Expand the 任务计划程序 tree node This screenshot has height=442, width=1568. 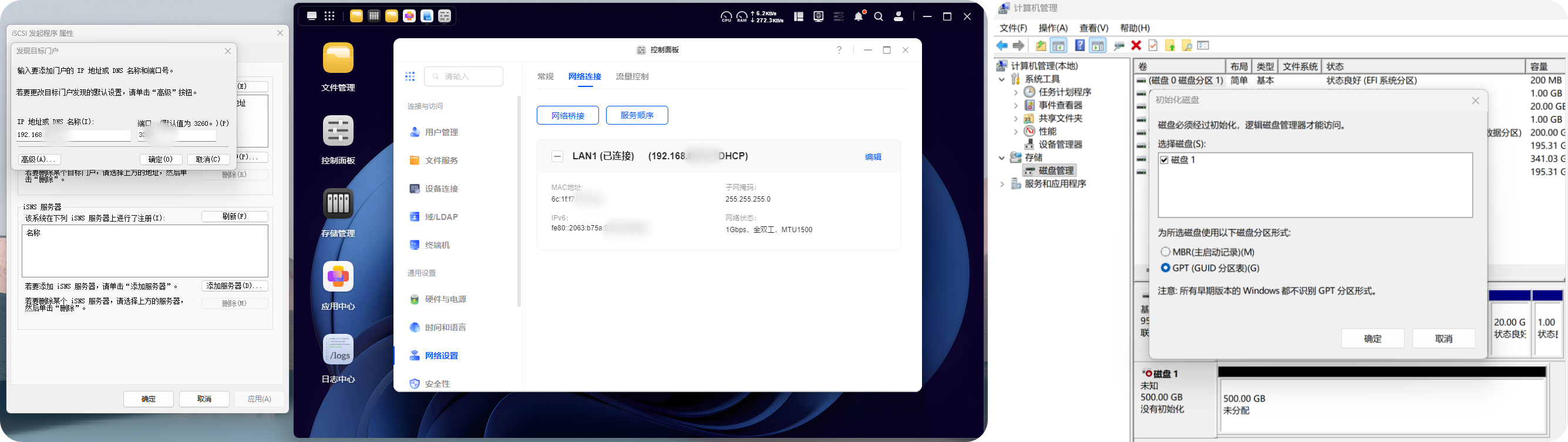[1015, 92]
